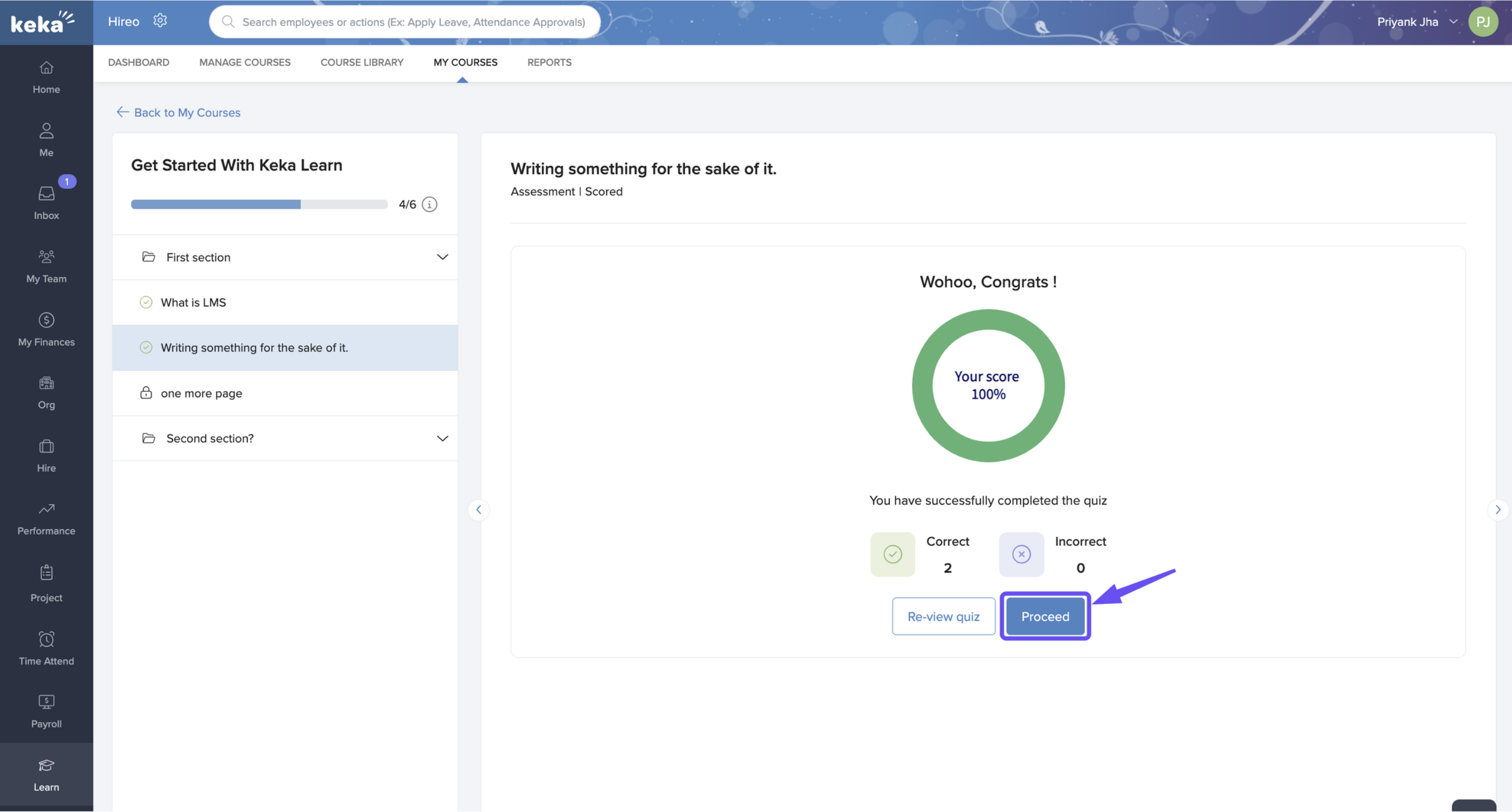Screen dimensions: 1512x812
Task: Open the Hire module icon
Action: 47,447
